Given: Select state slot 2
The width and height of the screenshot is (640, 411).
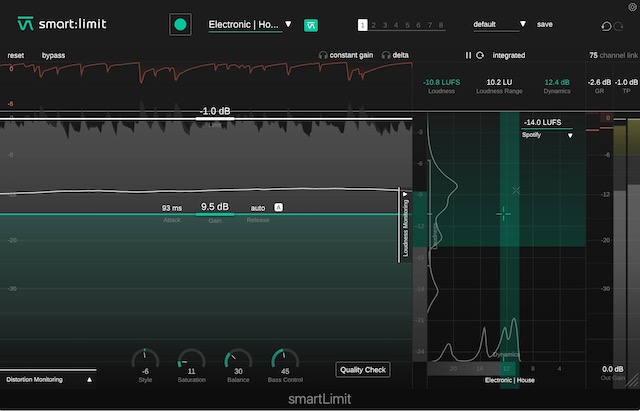Looking at the screenshot, I should coord(374,24).
